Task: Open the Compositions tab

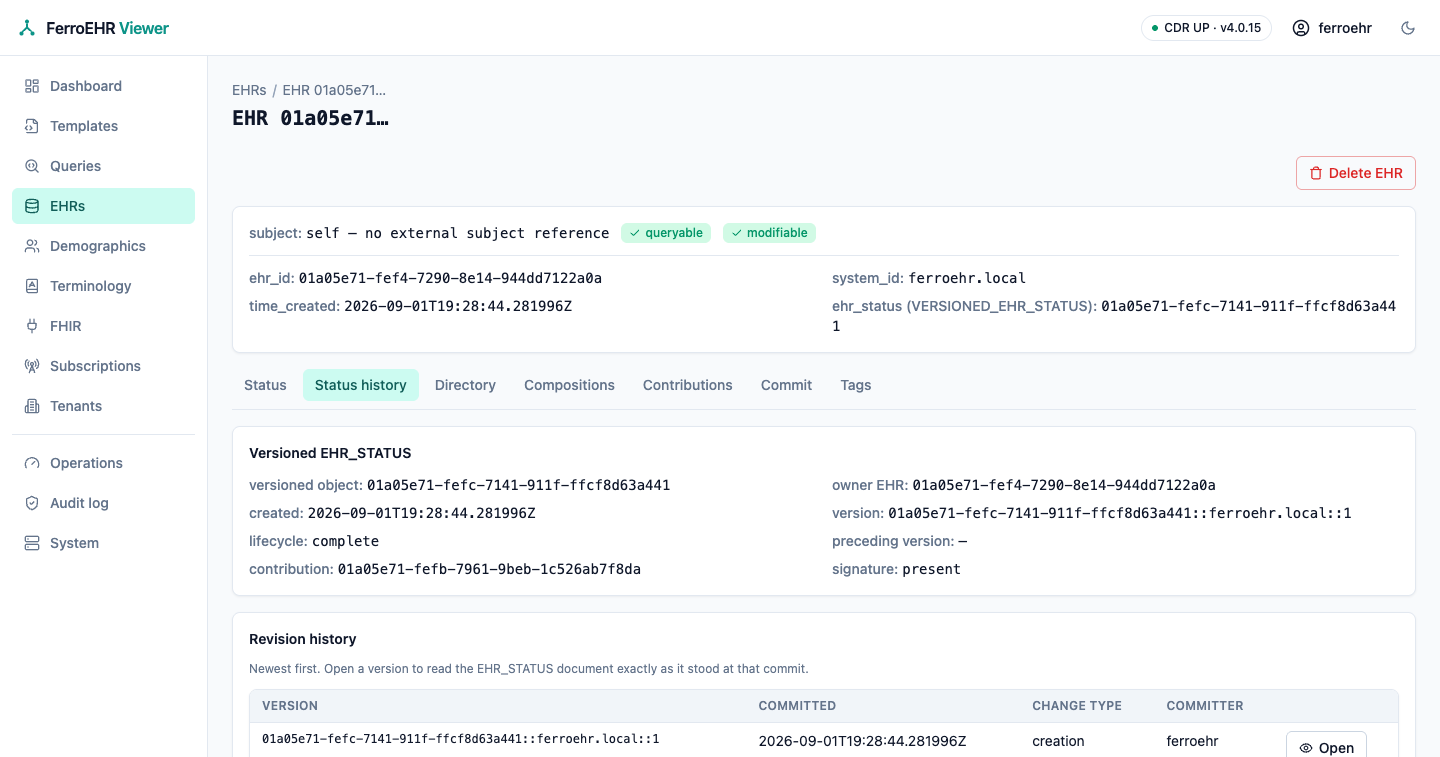Action: pos(569,385)
